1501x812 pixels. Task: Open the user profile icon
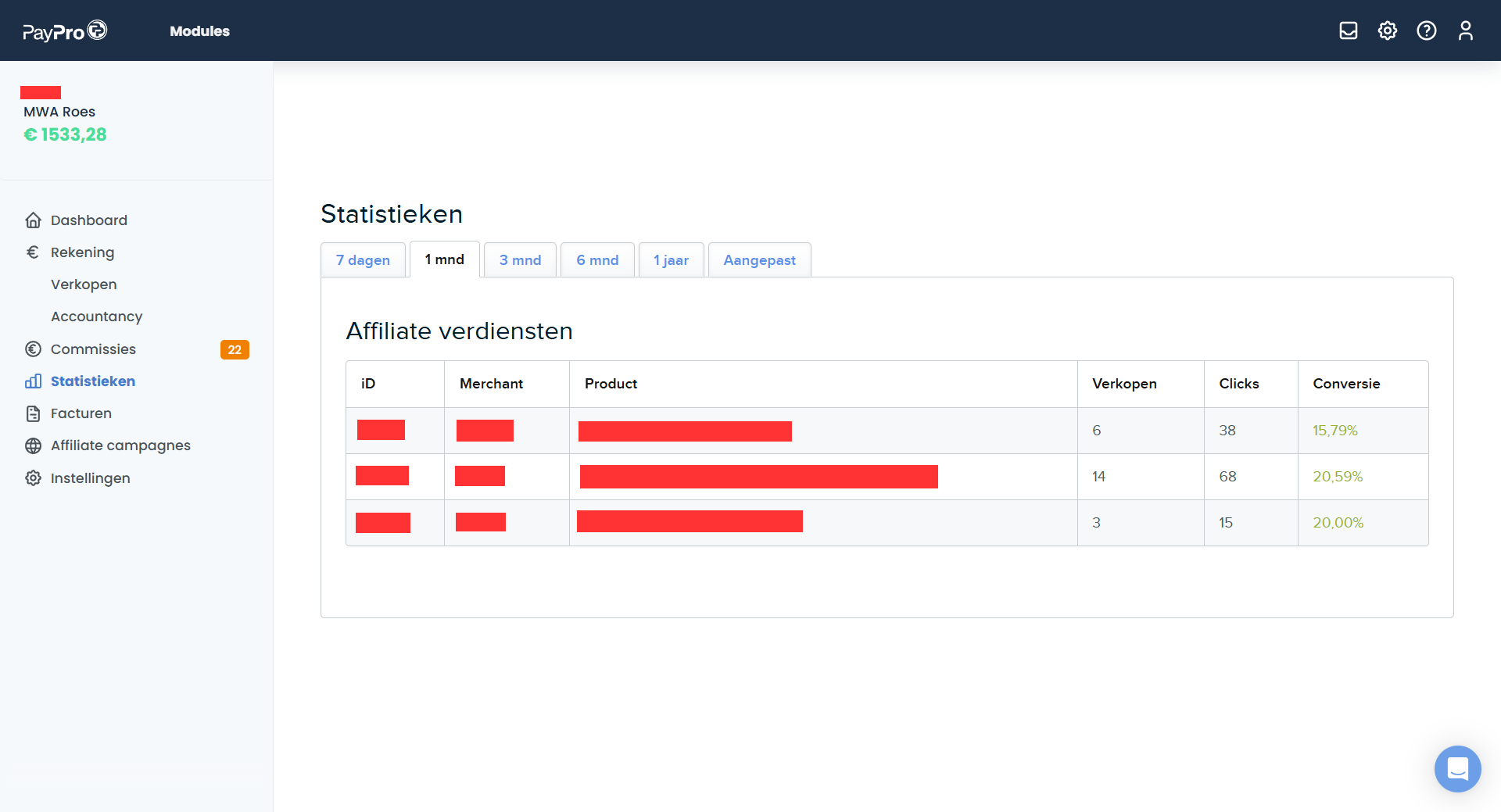(1465, 30)
